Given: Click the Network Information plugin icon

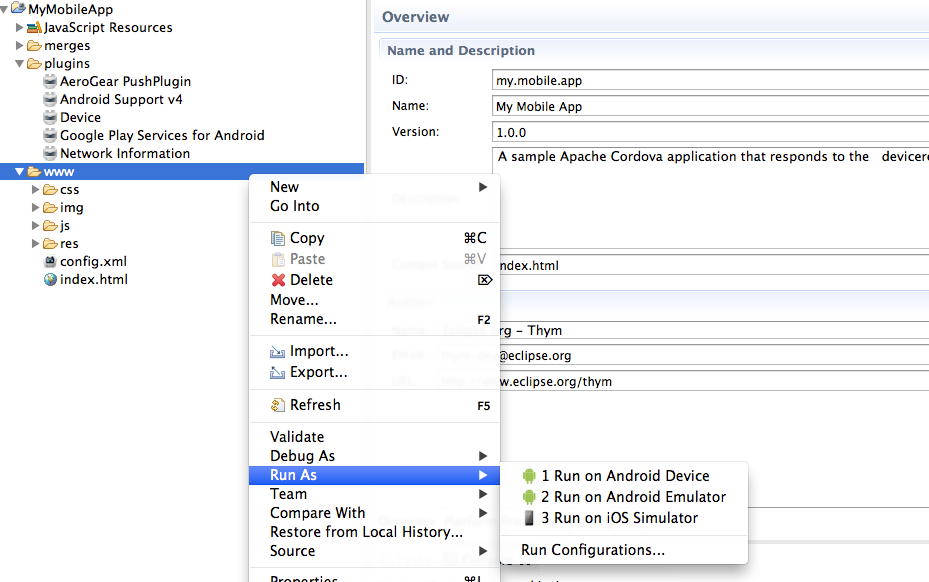Looking at the screenshot, I should [x=50, y=154].
